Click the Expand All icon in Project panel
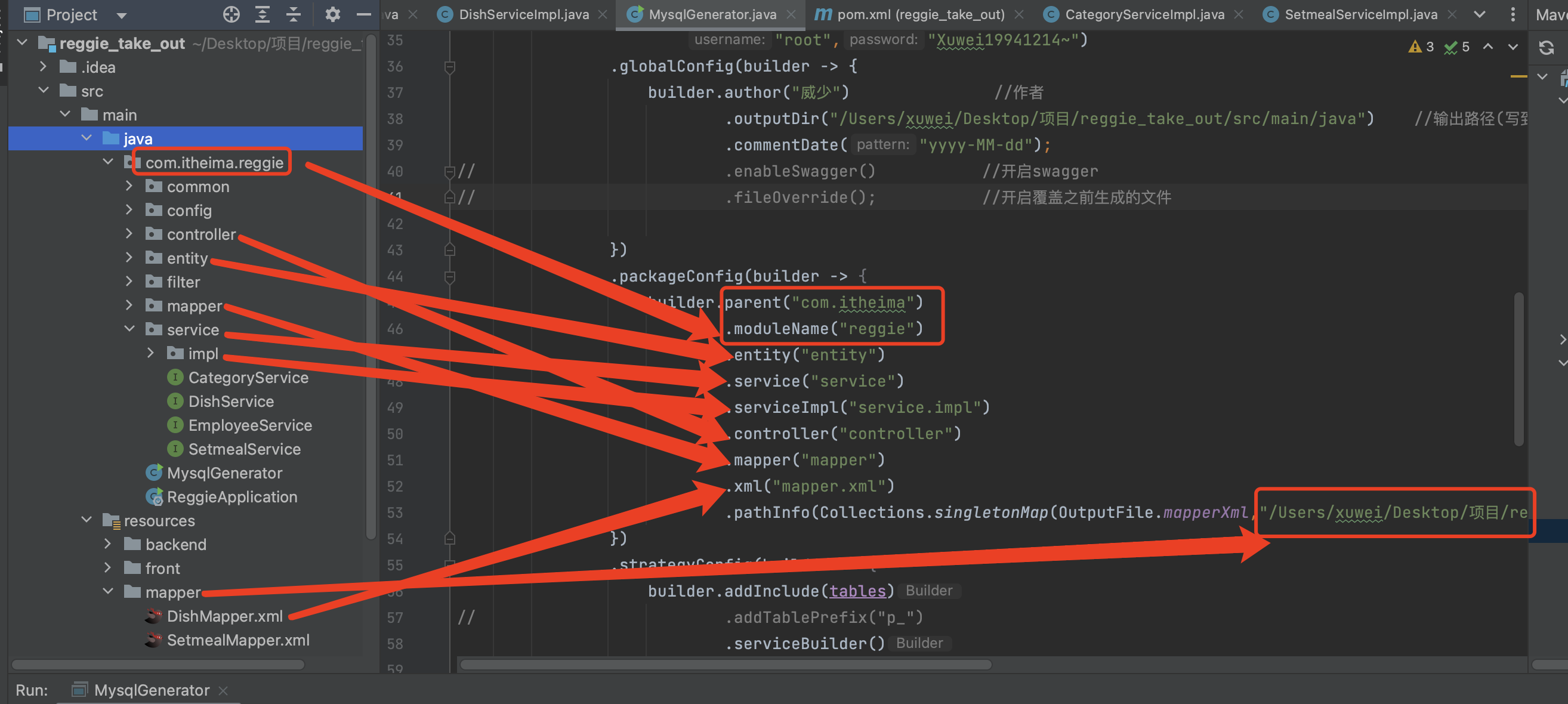The width and height of the screenshot is (1568, 704). click(x=263, y=14)
